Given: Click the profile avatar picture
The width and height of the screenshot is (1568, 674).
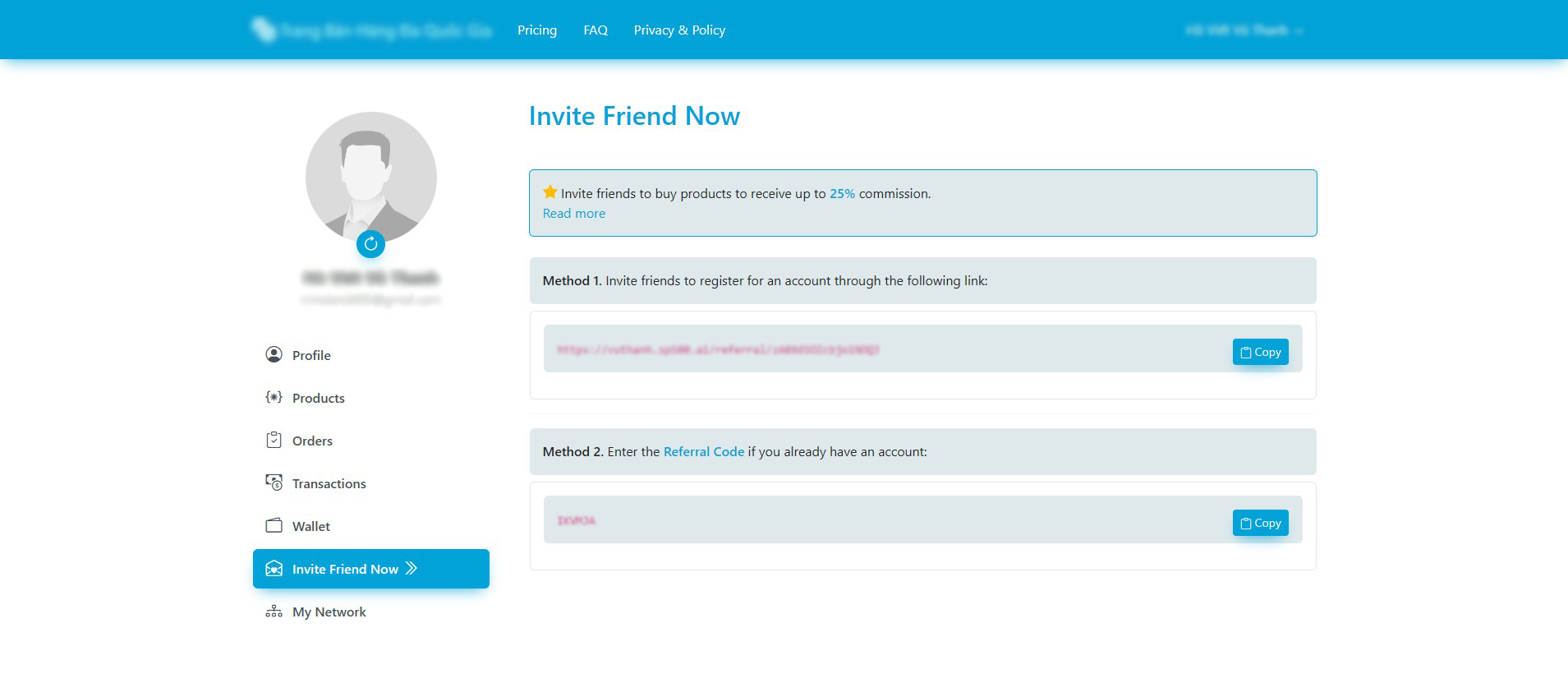Looking at the screenshot, I should pos(371,176).
